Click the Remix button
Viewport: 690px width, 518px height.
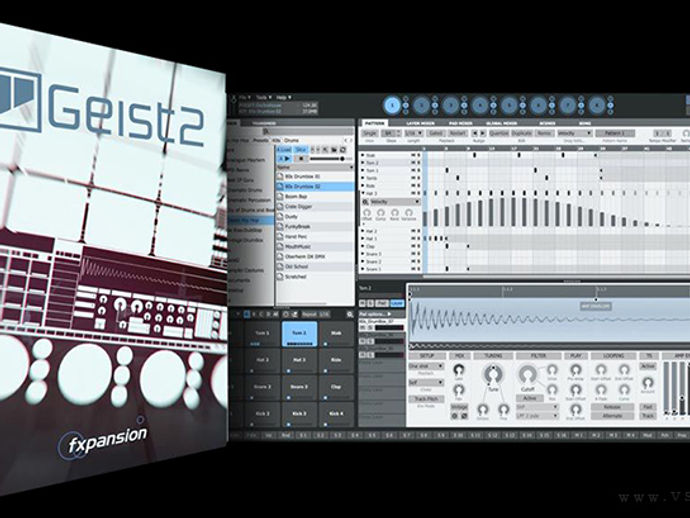pos(544,133)
